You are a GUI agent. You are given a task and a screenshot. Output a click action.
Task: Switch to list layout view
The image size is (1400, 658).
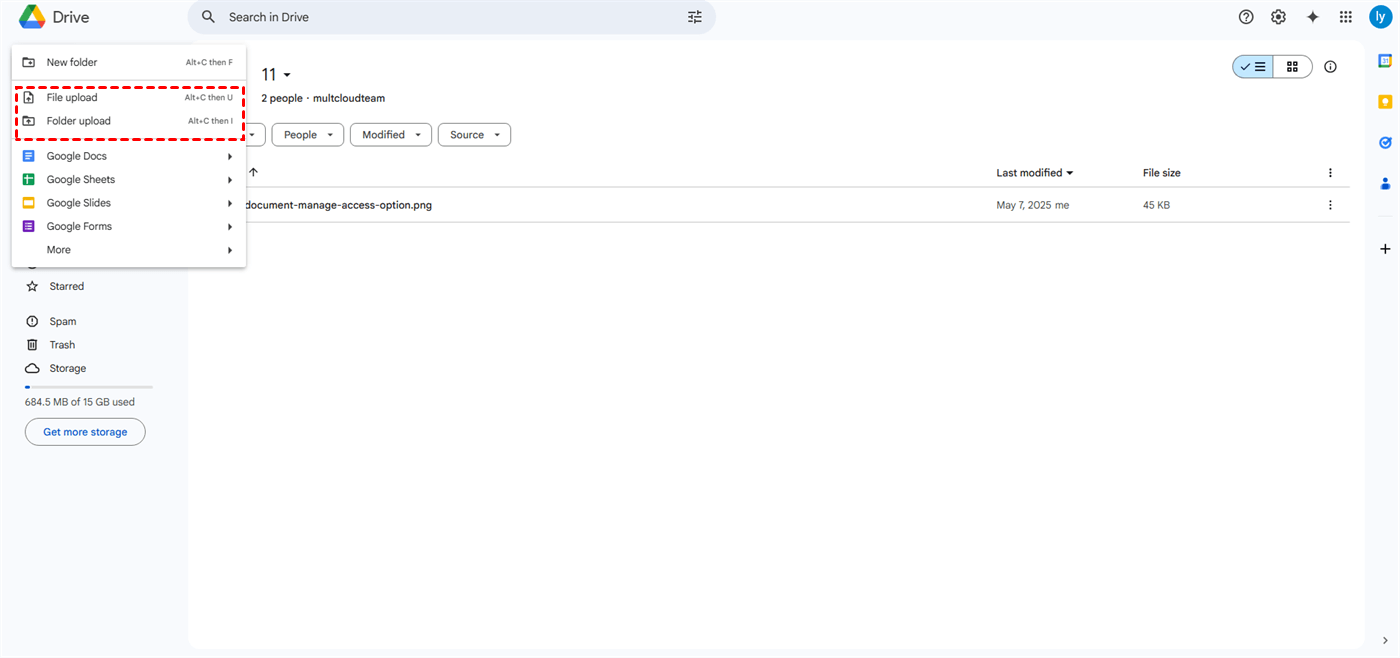coord(1253,67)
